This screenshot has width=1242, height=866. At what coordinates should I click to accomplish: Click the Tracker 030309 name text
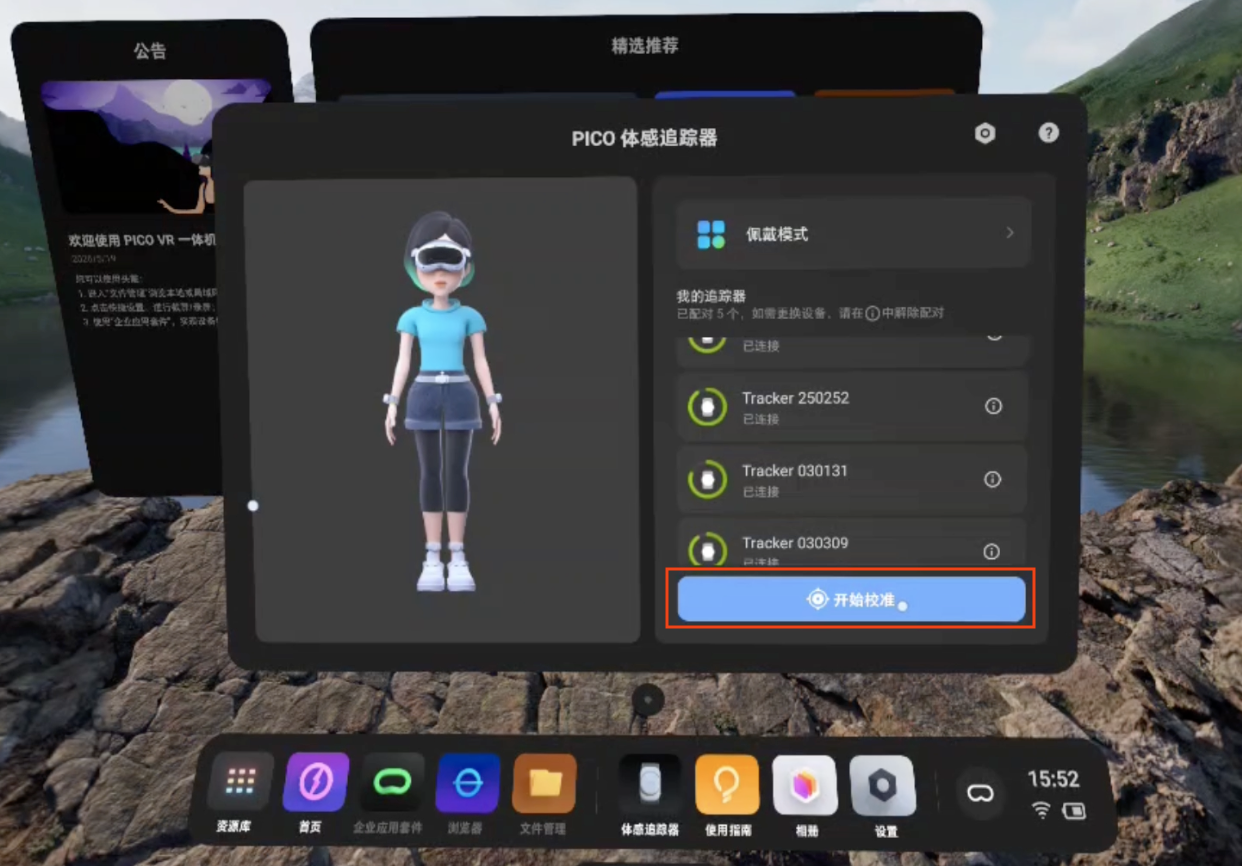click(x=795, y=543)
